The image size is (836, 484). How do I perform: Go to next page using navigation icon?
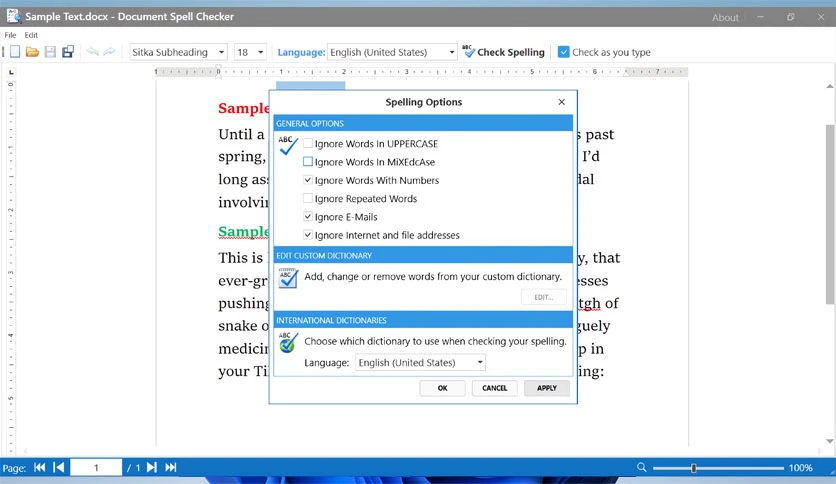(x=152, y=467)
